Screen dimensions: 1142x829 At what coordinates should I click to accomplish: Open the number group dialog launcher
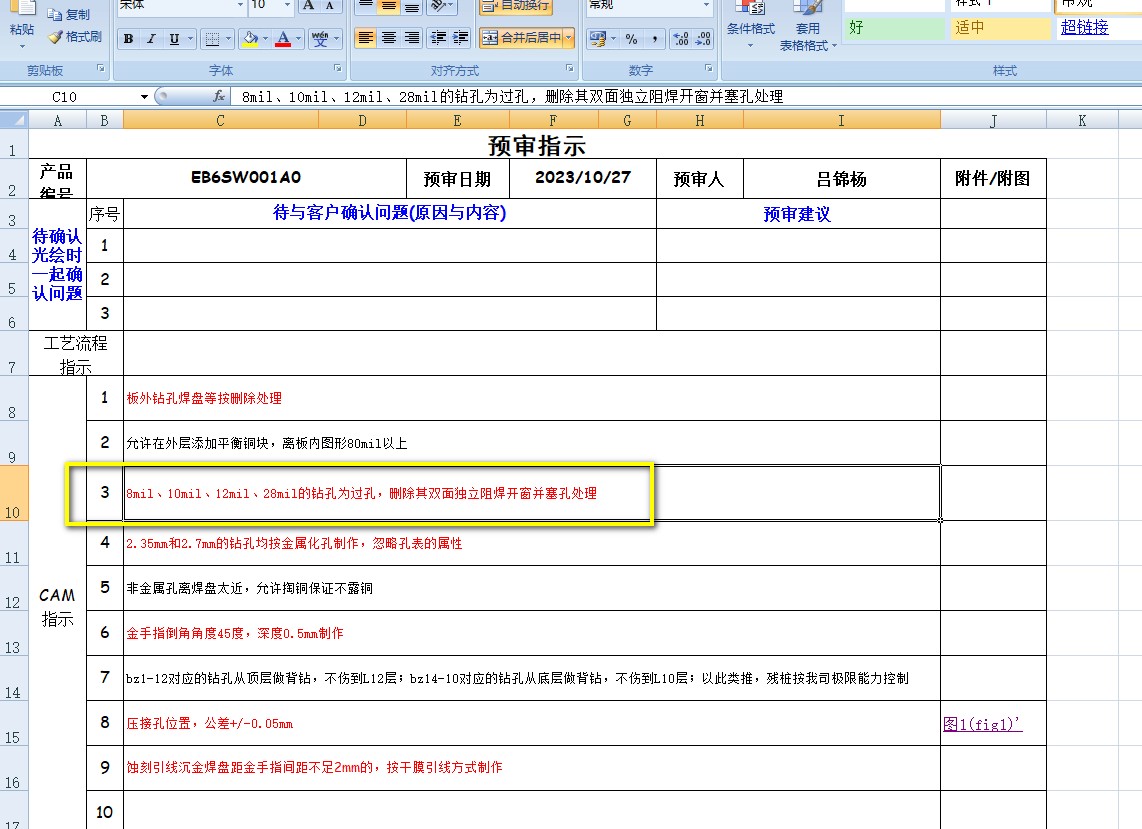coord(709,68)
